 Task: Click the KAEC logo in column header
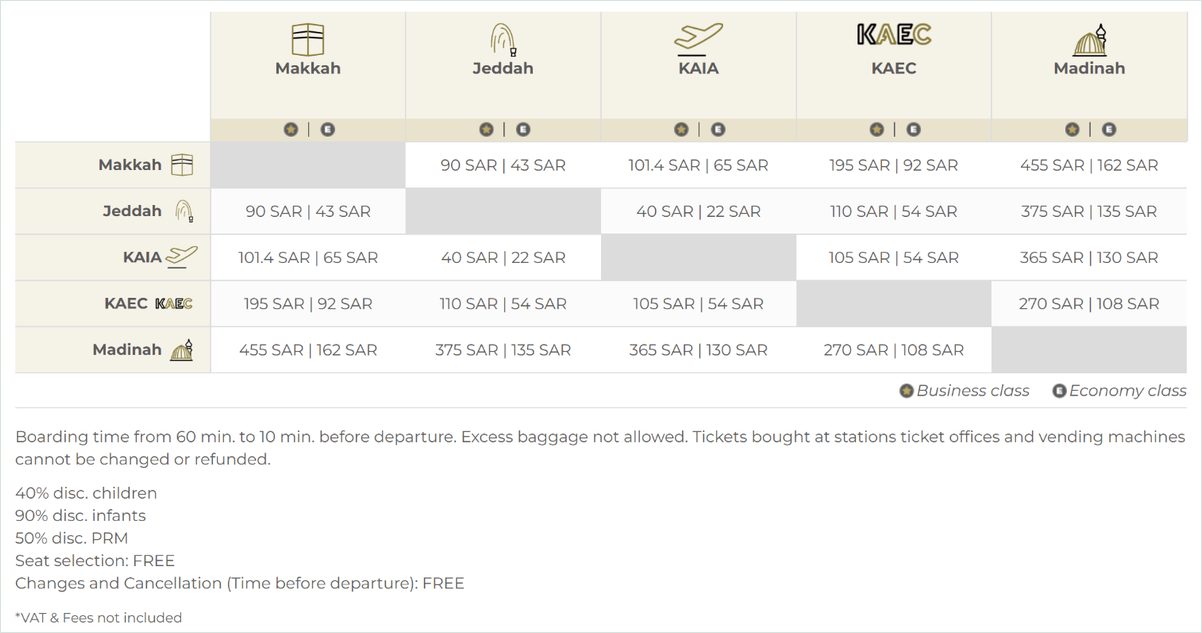click(894, 35)
